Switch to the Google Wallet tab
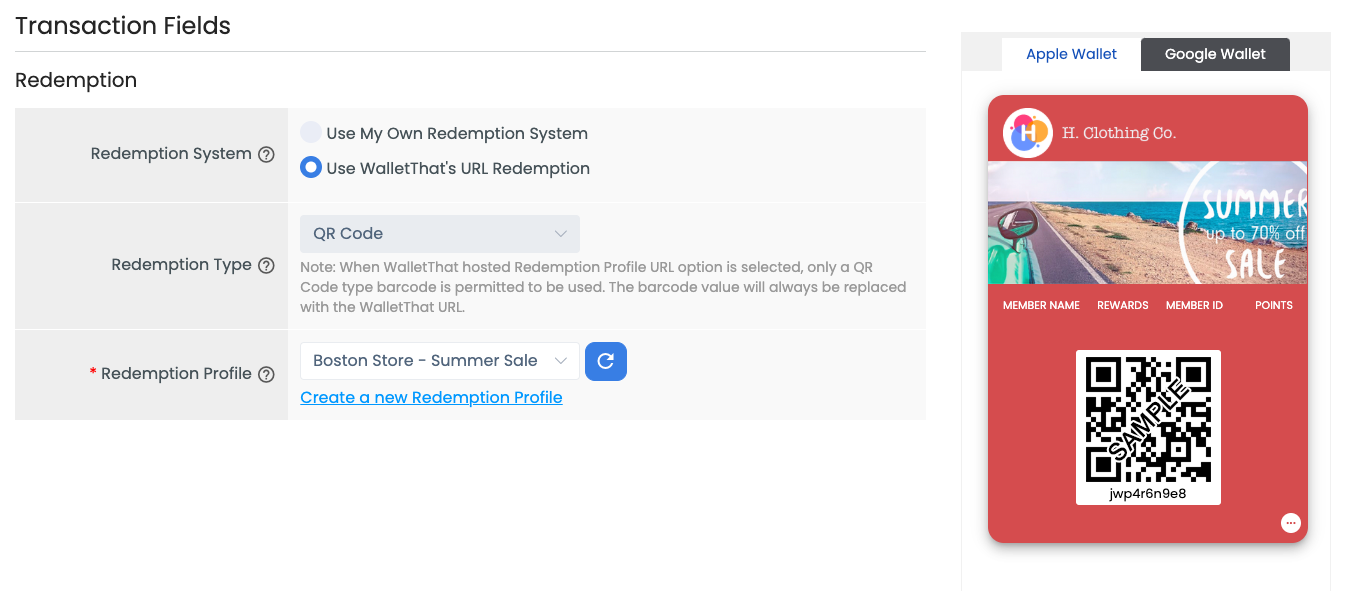This screenshot has height=591, width=1347. click(1215, 54)
